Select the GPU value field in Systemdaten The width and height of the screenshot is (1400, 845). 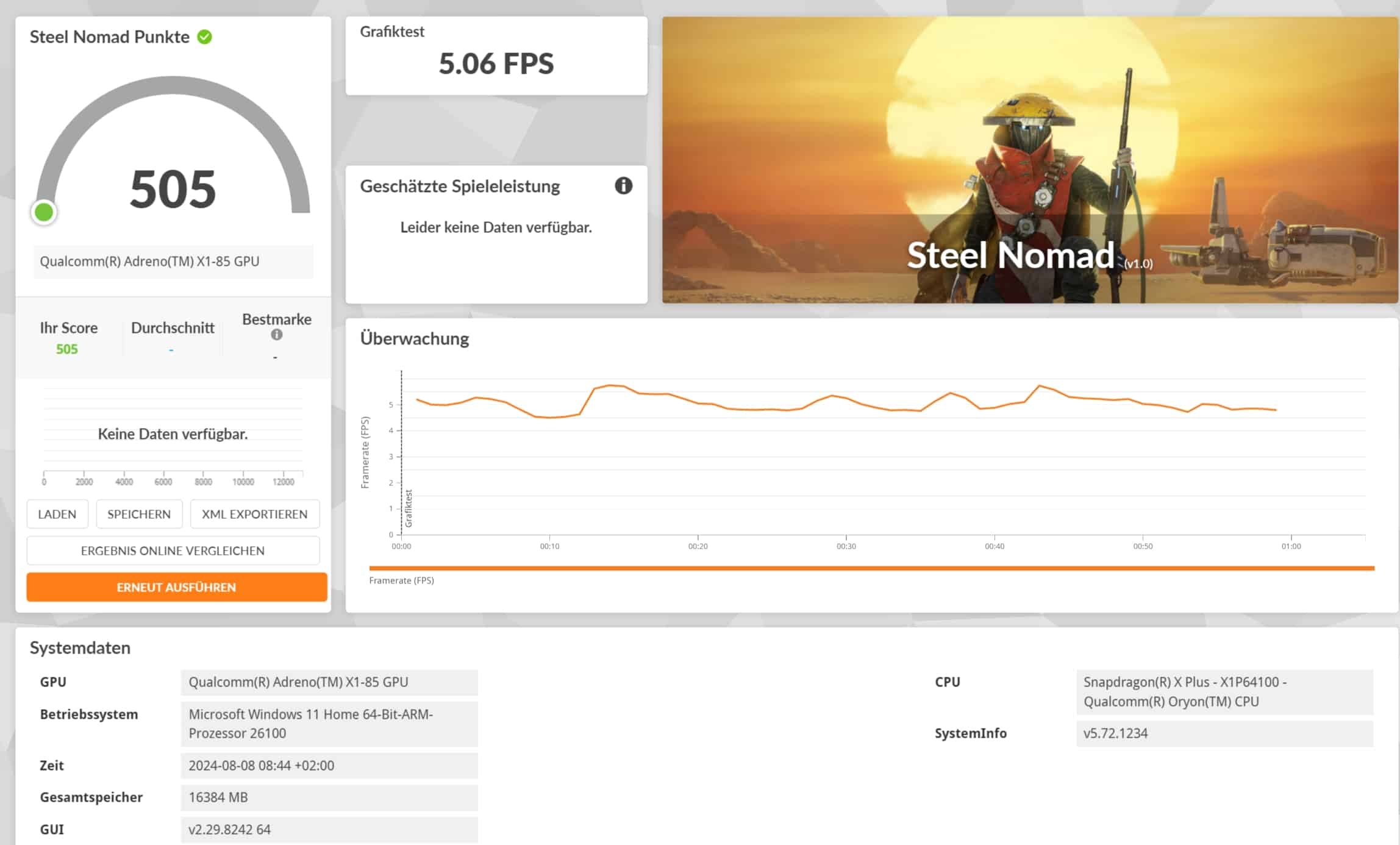point(329,682)
